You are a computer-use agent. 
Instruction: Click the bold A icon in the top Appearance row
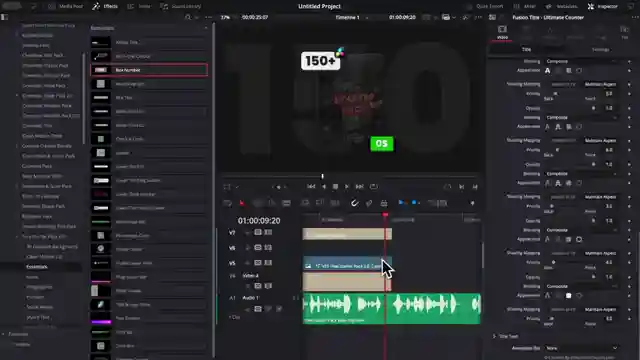click(547, 71)
